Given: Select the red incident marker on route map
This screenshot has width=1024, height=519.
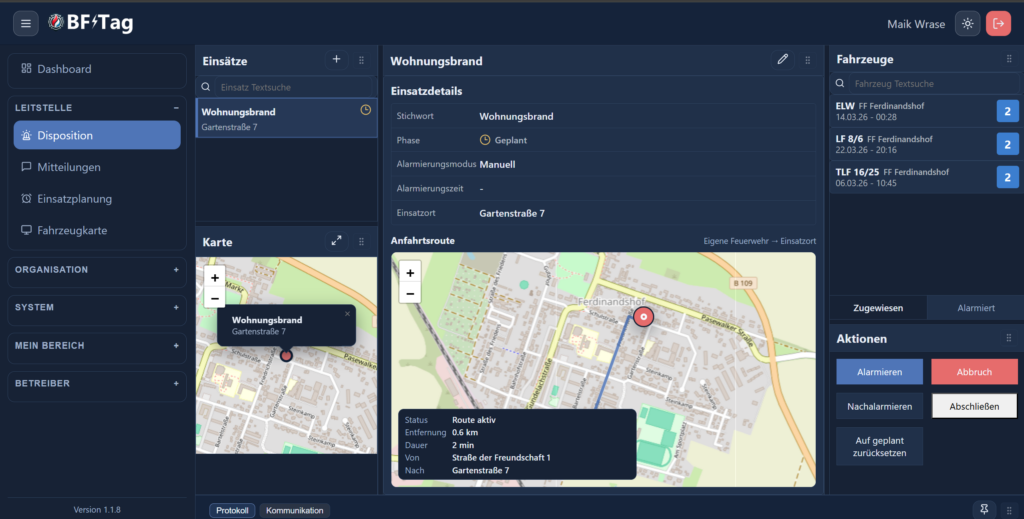Looking at the screenshot, I should pyautogui.click(x=644, y=317).
